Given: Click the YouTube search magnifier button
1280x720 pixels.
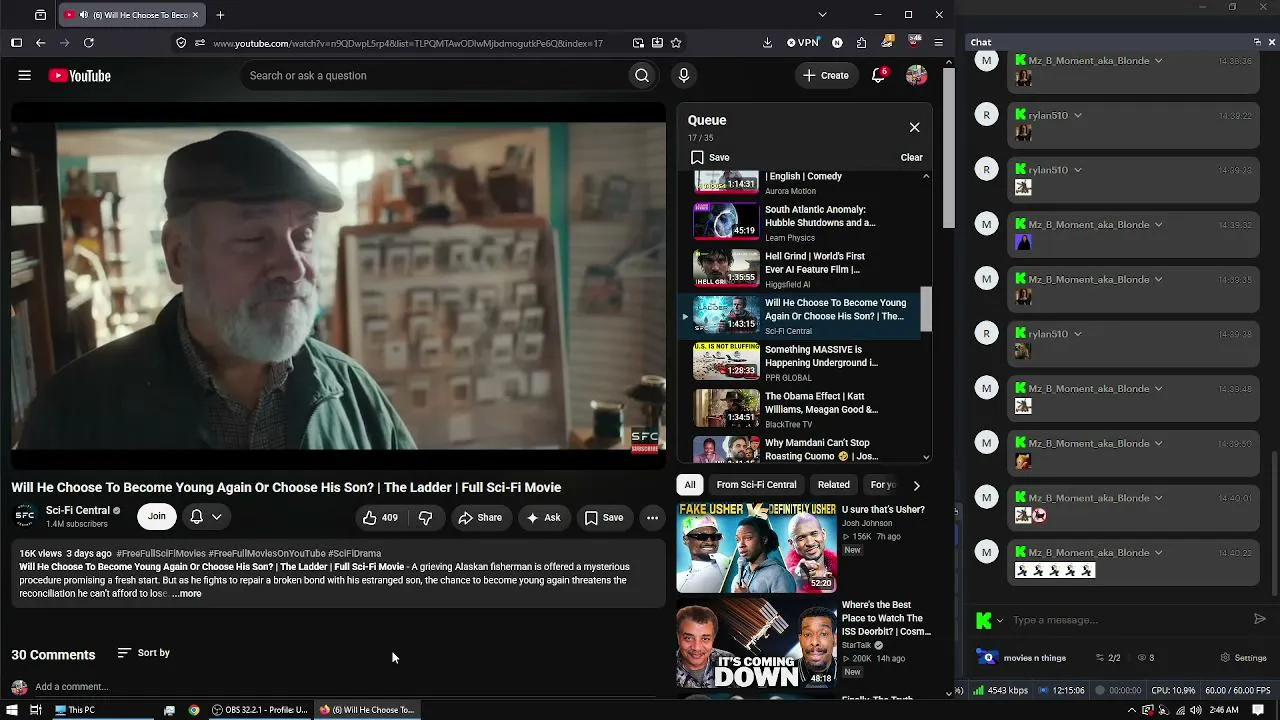Looking at the screenshot, I should click(x=642, y=75).
